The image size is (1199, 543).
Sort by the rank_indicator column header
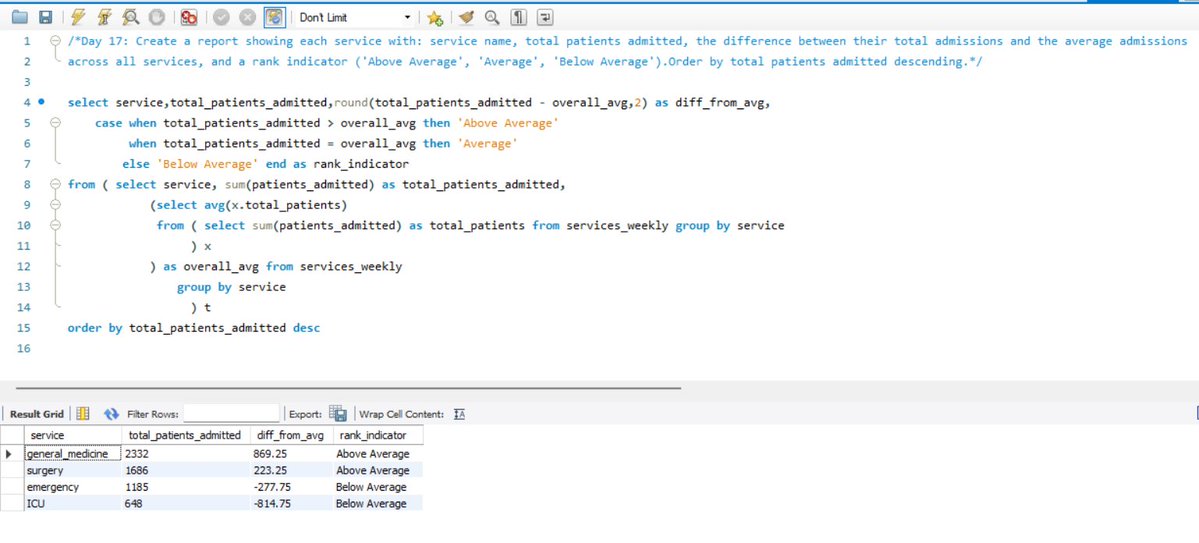pos(378,435)
